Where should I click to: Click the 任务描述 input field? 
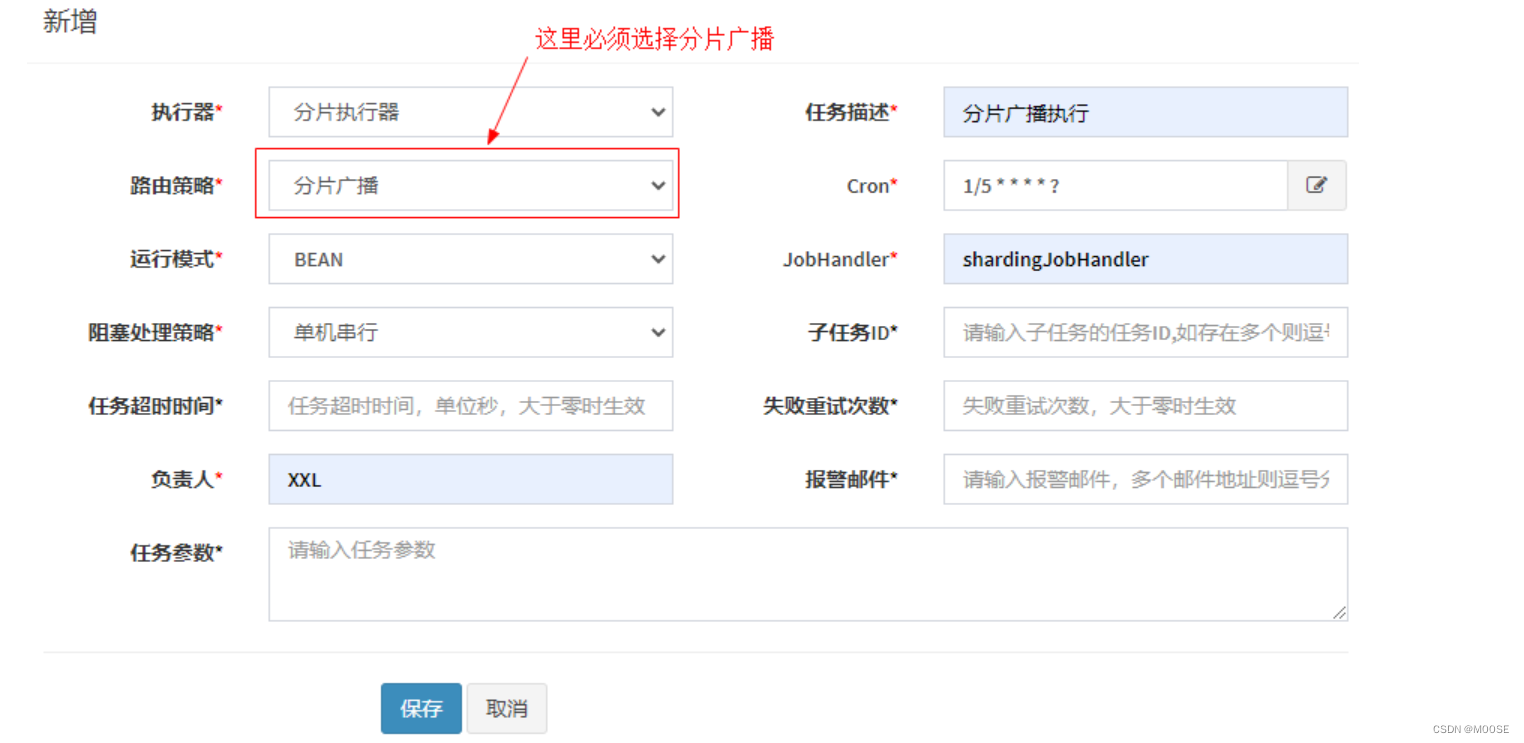point(1145,112)
